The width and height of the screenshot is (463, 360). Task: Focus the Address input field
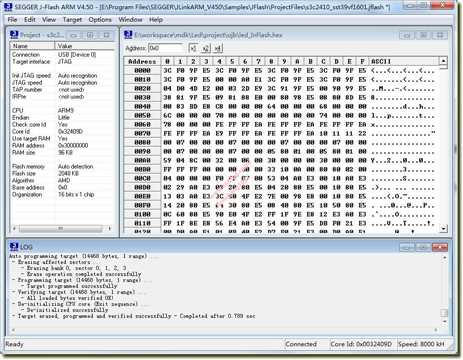[166, 48]
